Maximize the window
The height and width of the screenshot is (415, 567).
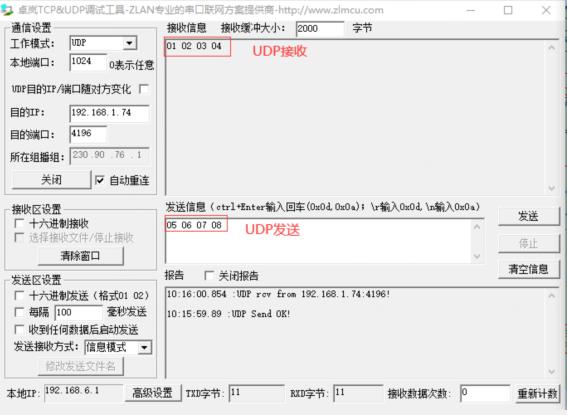[x=508, y=10]
